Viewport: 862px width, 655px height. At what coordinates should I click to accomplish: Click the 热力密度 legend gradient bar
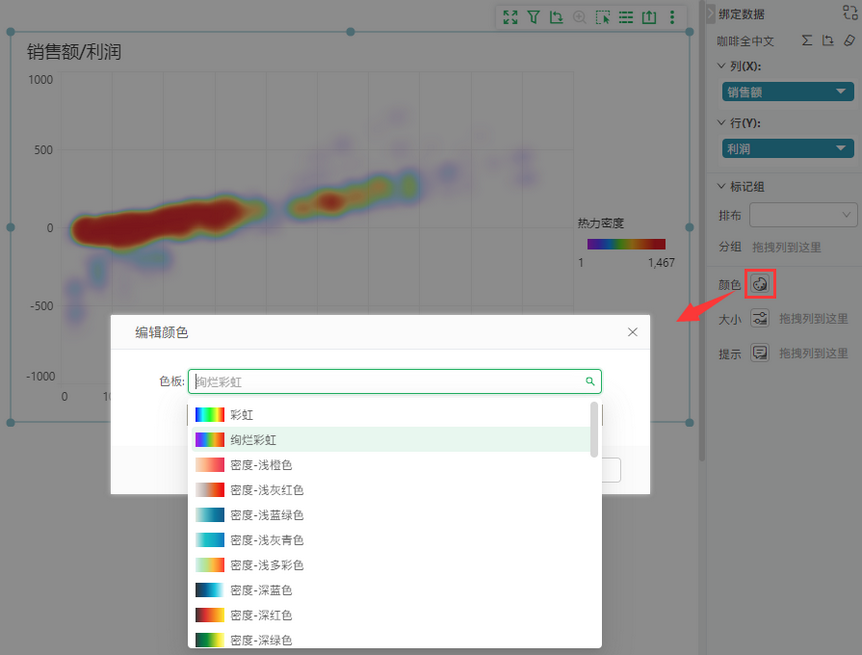626,244
